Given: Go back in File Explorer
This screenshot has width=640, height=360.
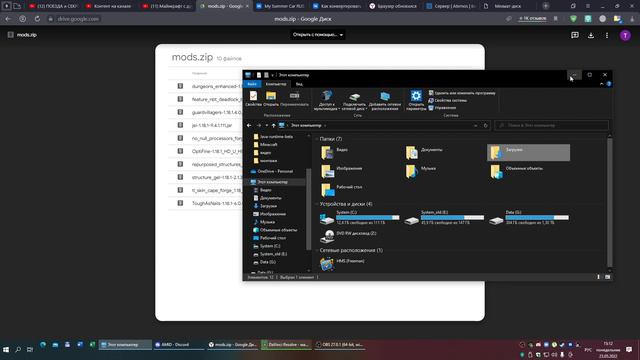Looking at the screenshot, I should [x=249, y=125].
